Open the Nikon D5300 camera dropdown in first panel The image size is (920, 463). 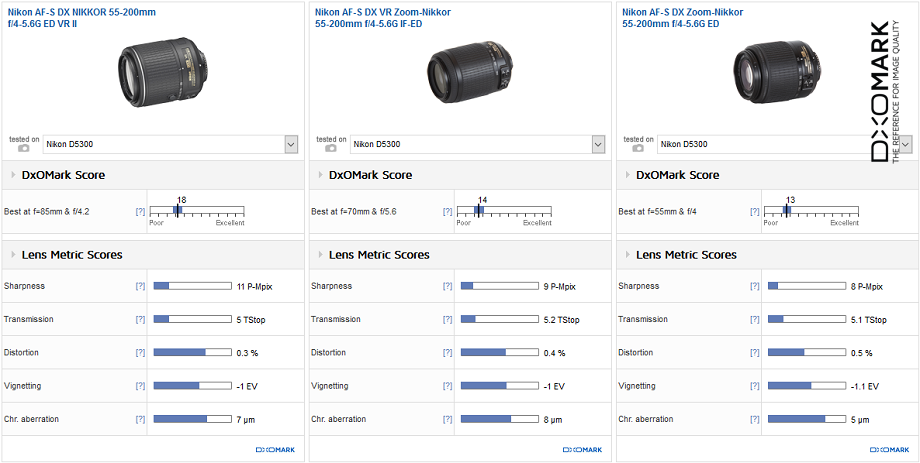291,145
